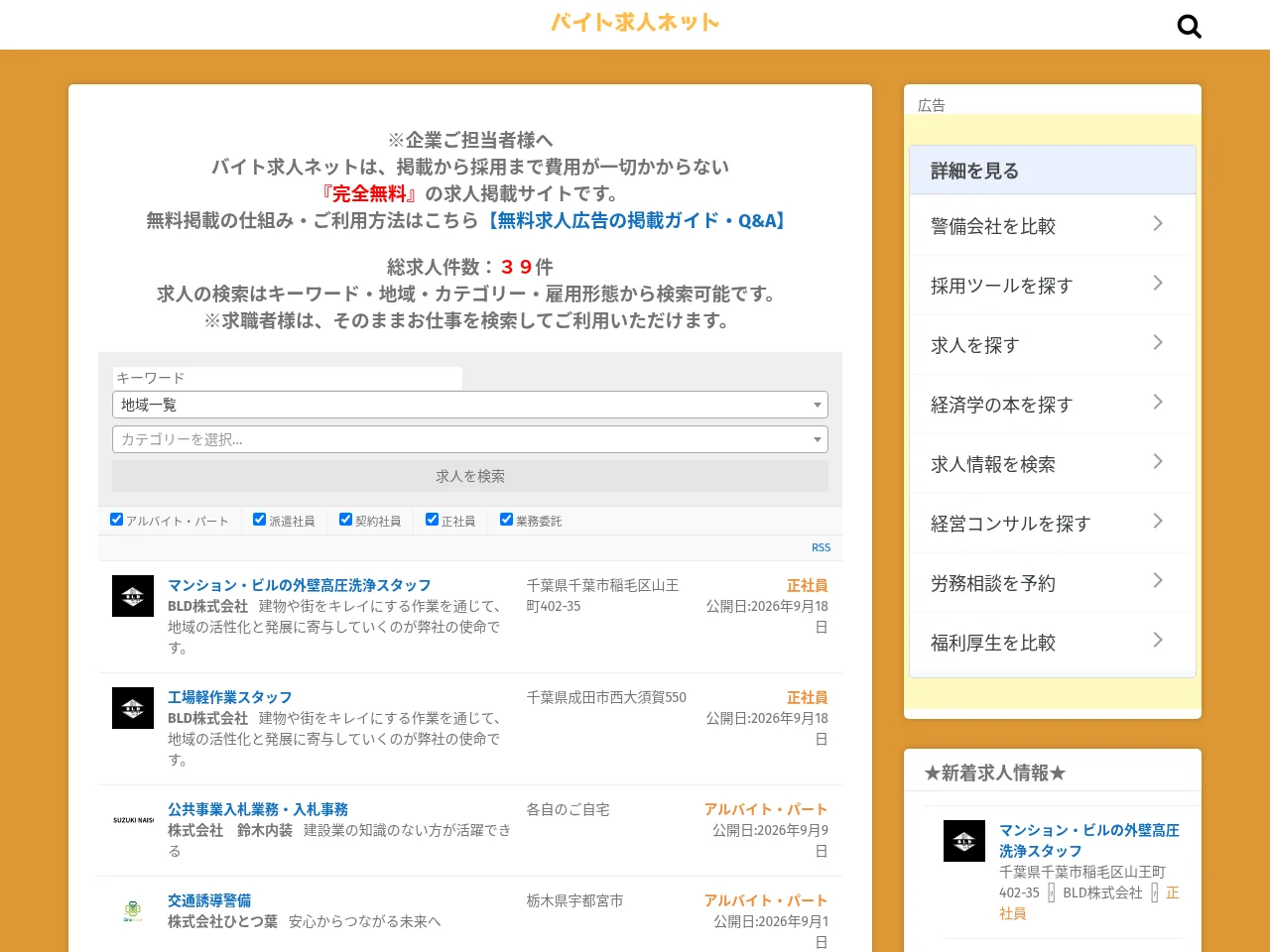Image resolution: width=1270 pixels, height=952 pixels.
Task: Click 詳細を見る ad header
Action: (x=1053, y=171)
